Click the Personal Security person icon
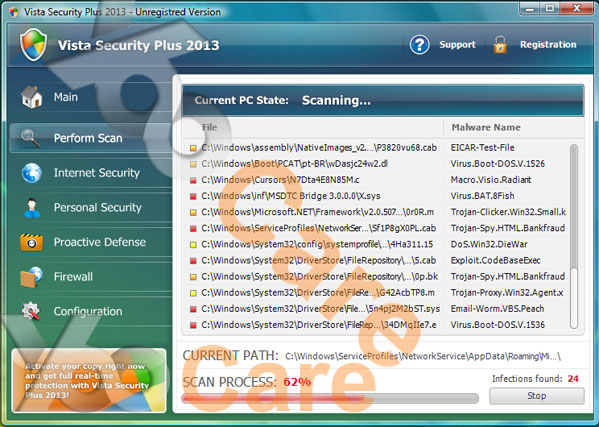Screen dimensions: 599x427 pyautogui.click(x=32, y=207)
